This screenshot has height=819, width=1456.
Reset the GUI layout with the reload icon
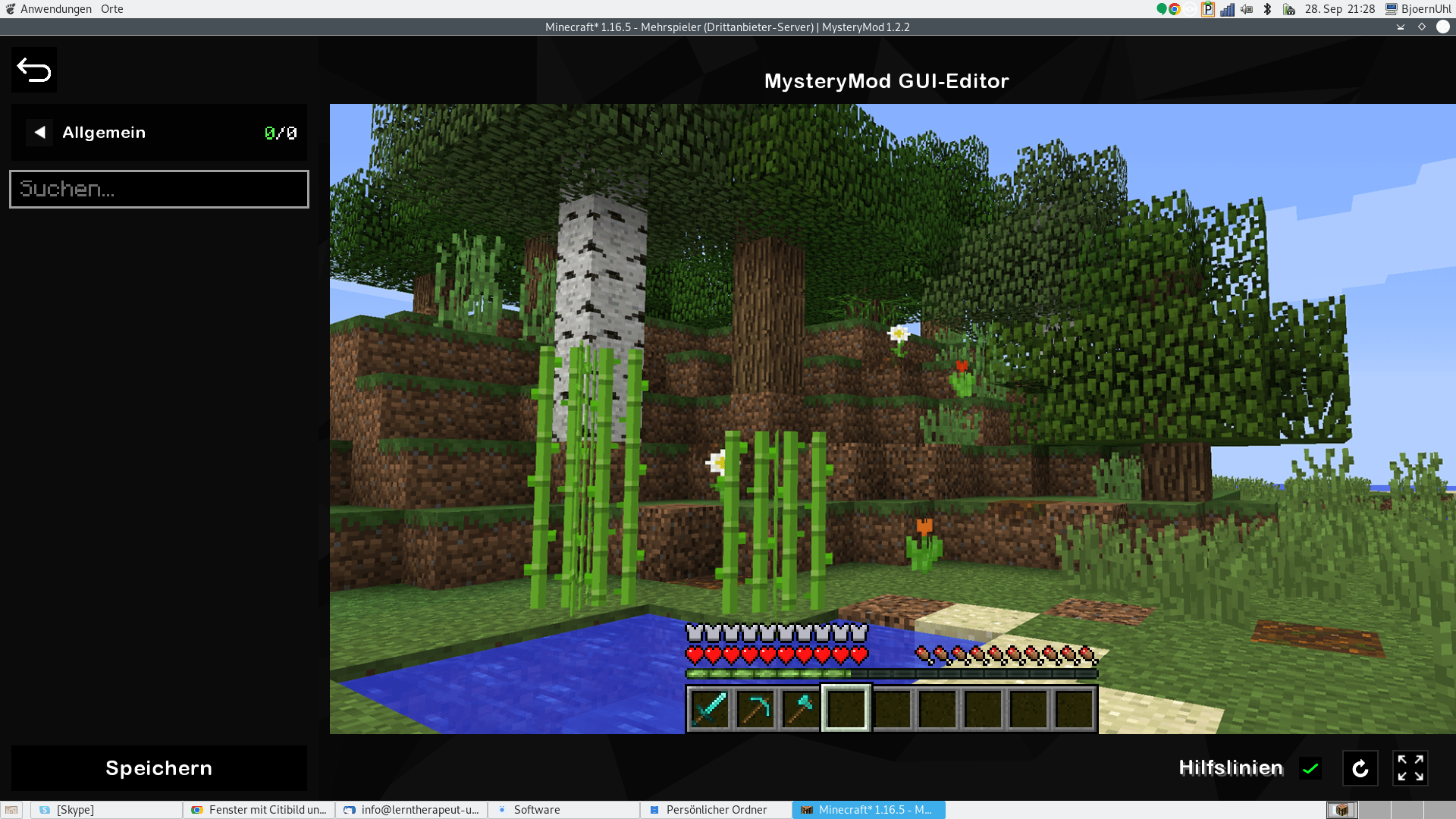[1360, 768]
